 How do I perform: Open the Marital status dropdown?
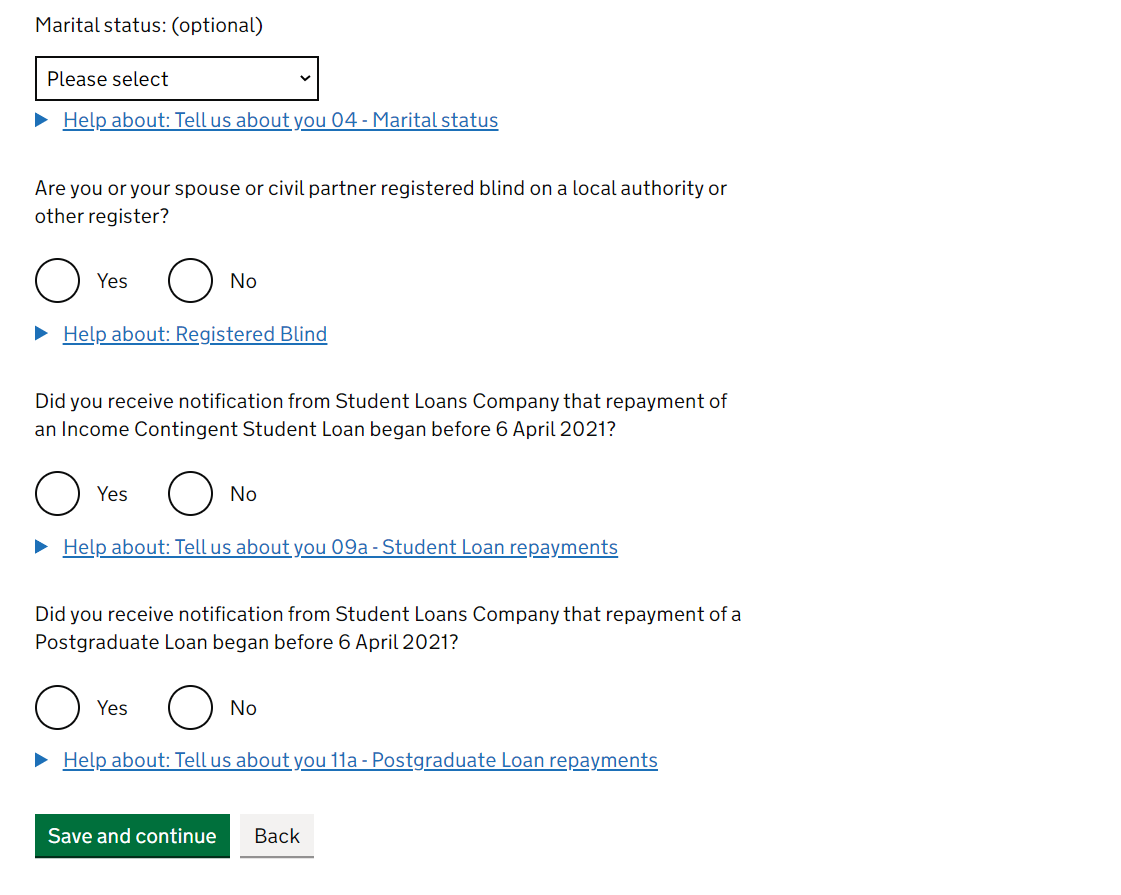(177, 79)
